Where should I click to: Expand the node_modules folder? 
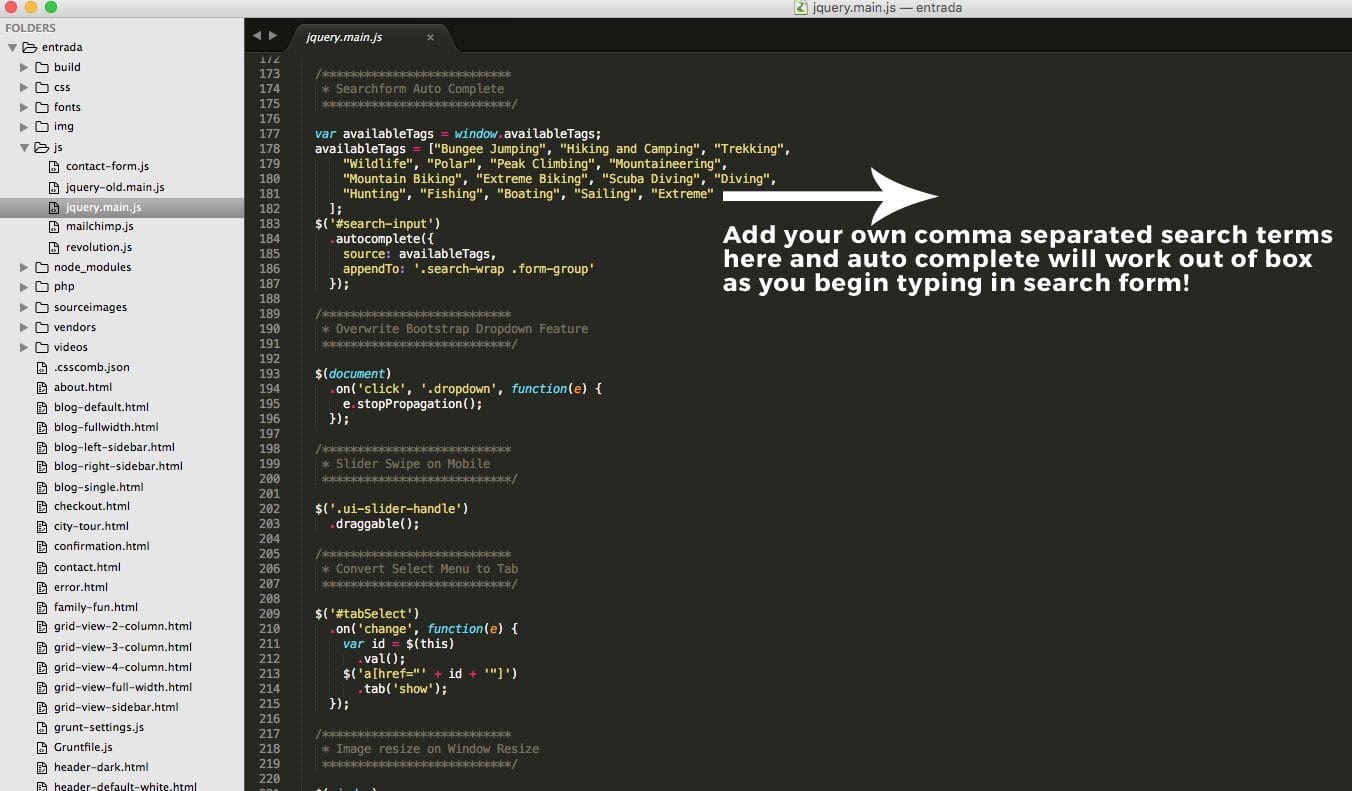(25, 267)
